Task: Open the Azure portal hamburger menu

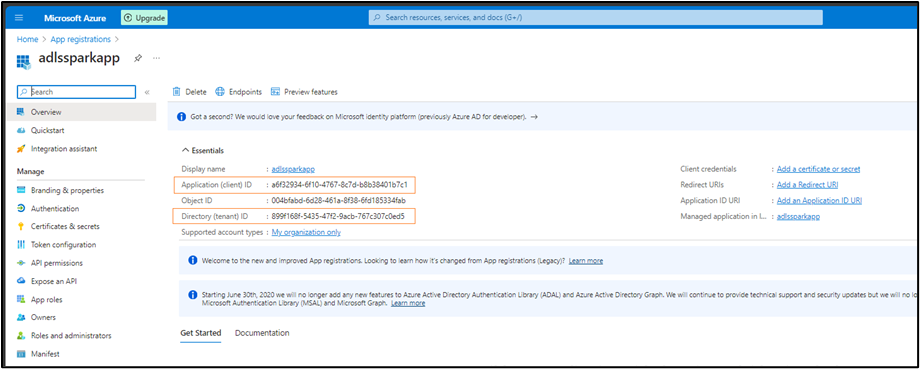Action: [18, 18]
